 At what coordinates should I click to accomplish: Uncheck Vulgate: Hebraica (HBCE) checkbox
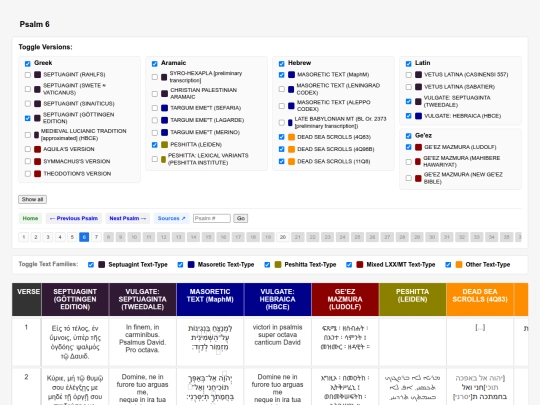click(408, 116)
